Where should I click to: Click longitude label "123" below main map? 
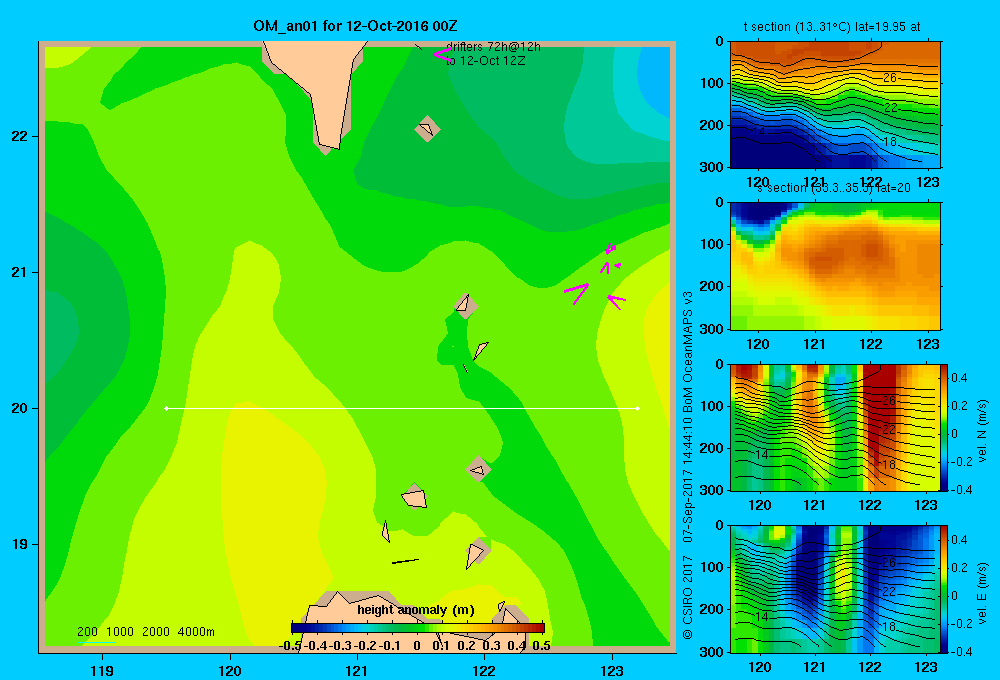coord(612,670)
